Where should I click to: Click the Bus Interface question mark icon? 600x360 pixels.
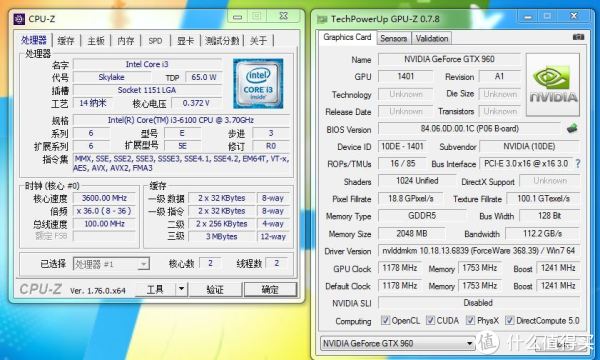577,164
